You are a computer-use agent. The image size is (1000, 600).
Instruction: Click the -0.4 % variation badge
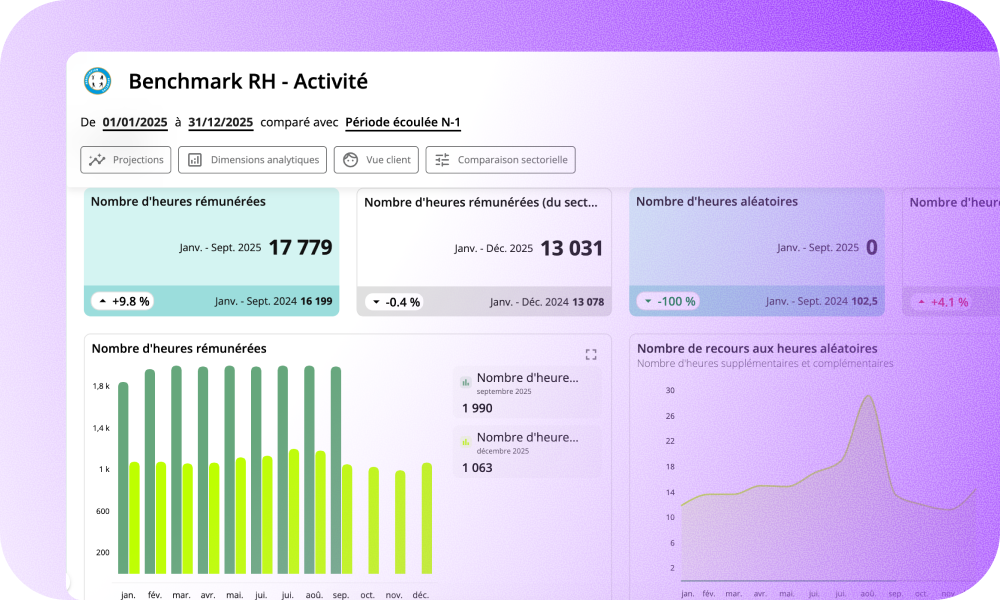pos(396,302)
